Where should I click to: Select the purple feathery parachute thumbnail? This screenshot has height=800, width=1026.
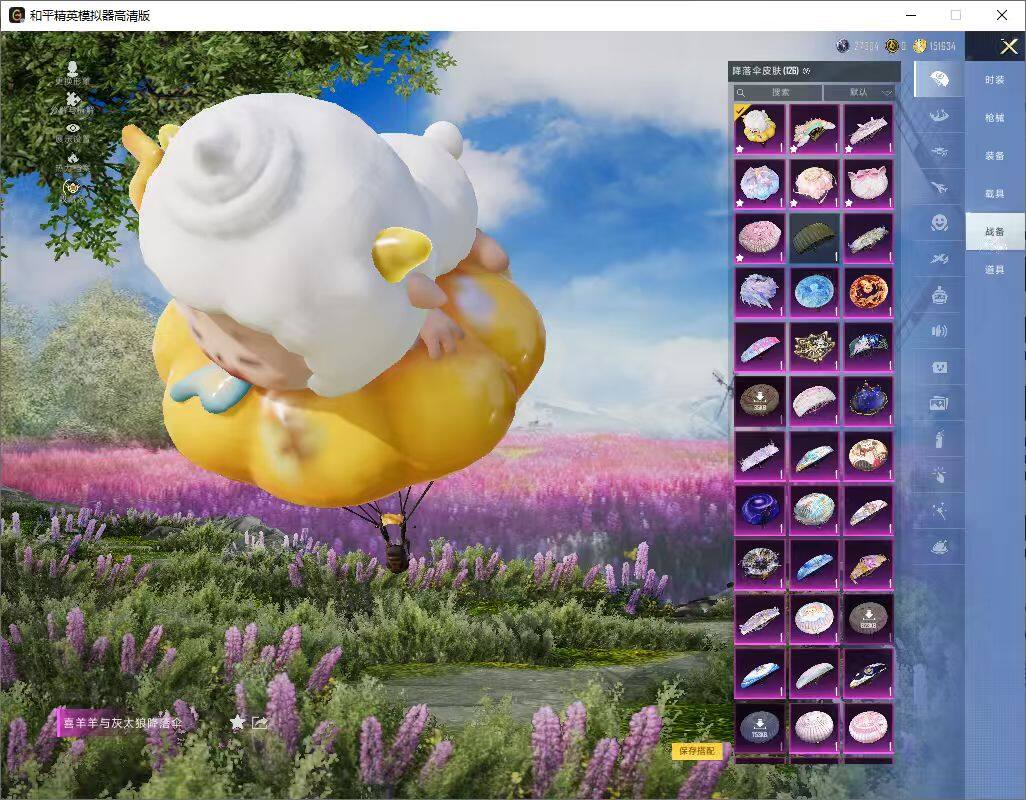759,291
